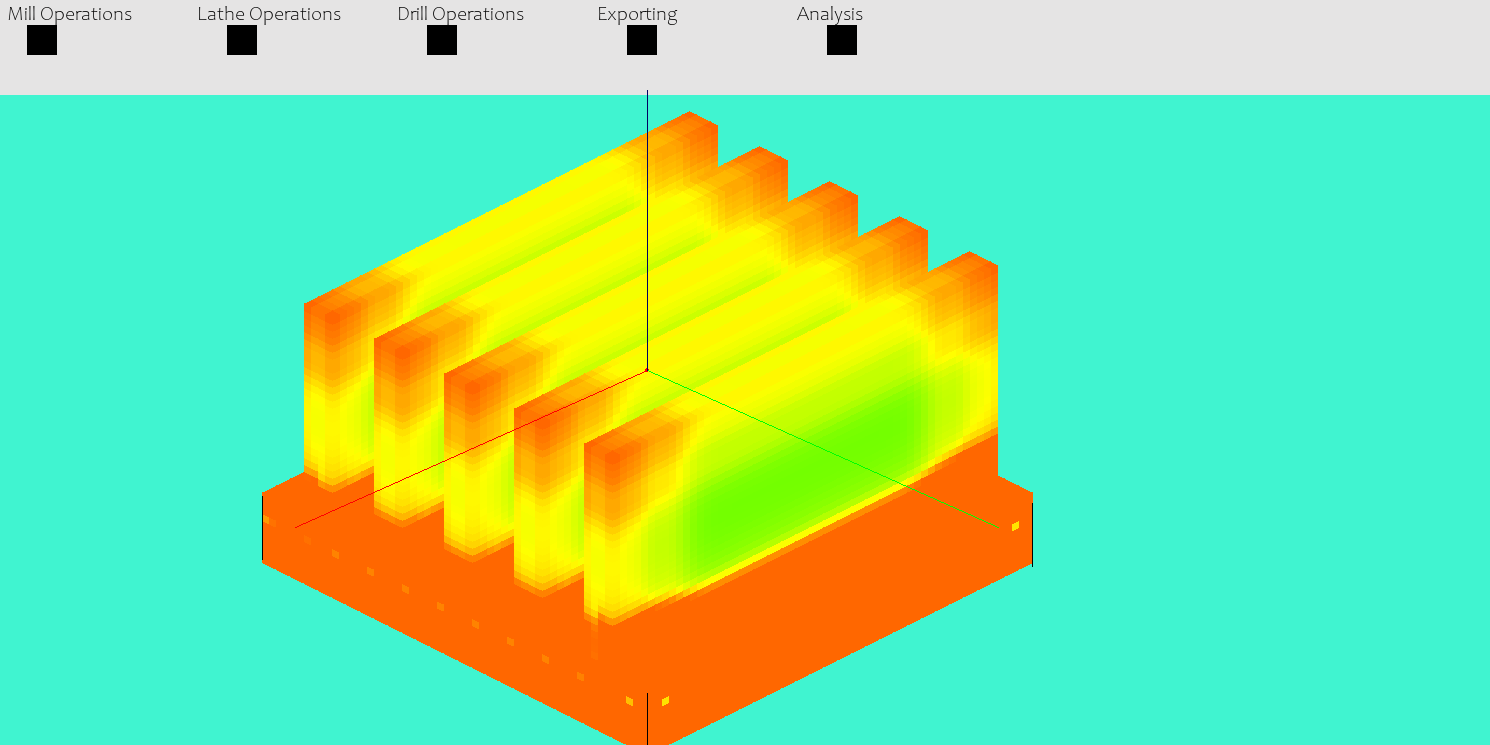Open the Mill Operations menu label
1490x745 pixels.
pyautogui.click(x=70, y=14)
